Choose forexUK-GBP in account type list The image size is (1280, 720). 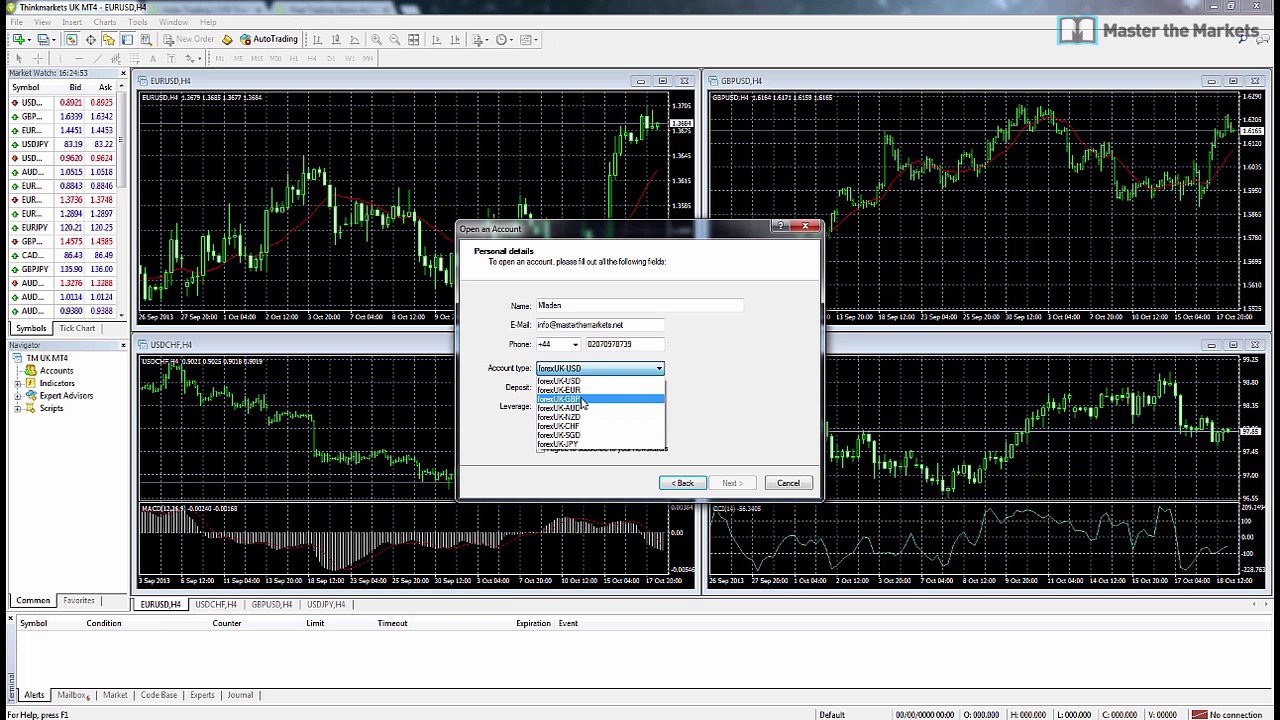pyautogui.click(x=600, y=399)
